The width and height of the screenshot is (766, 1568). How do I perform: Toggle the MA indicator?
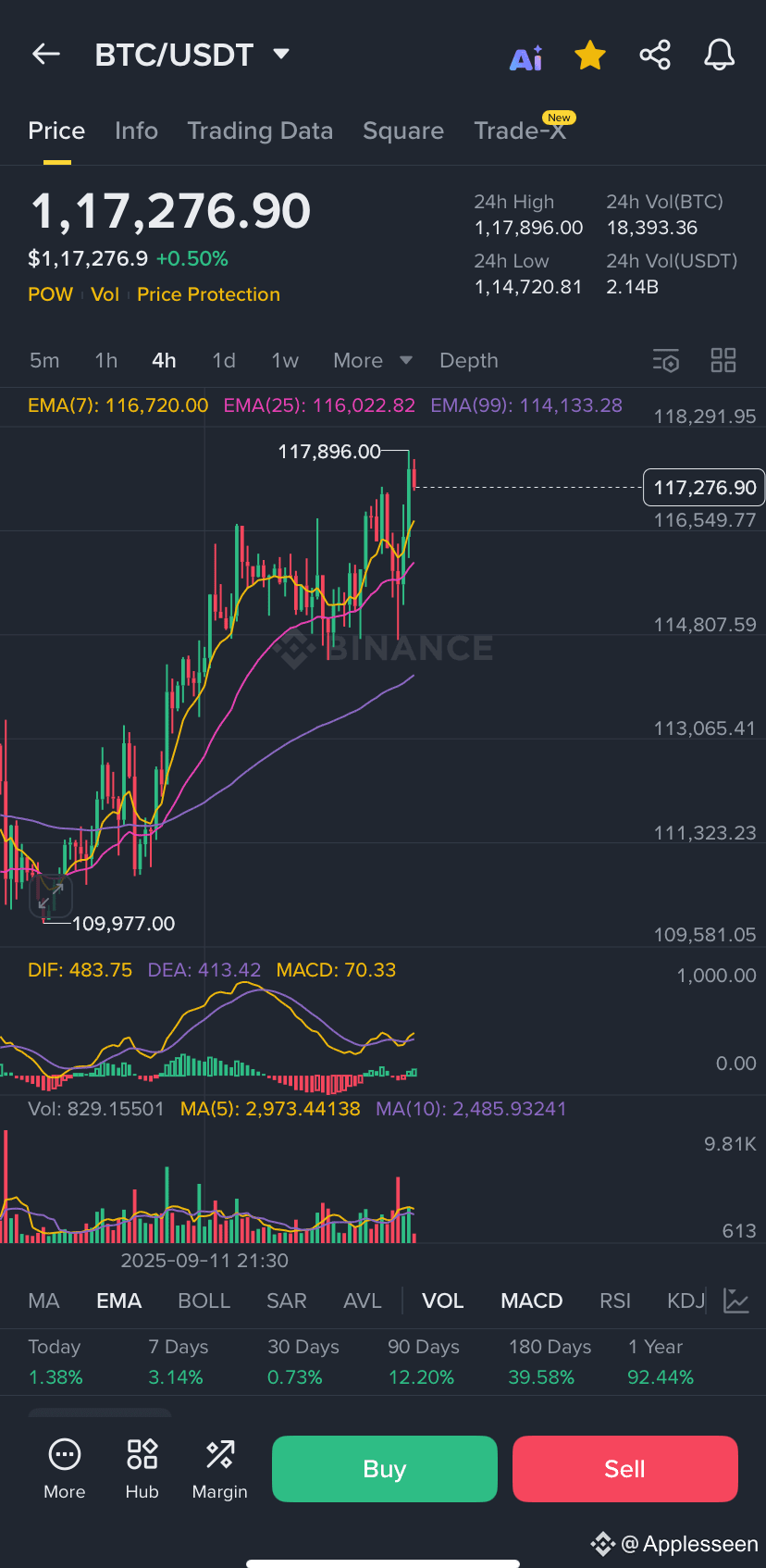point(43,1300)
